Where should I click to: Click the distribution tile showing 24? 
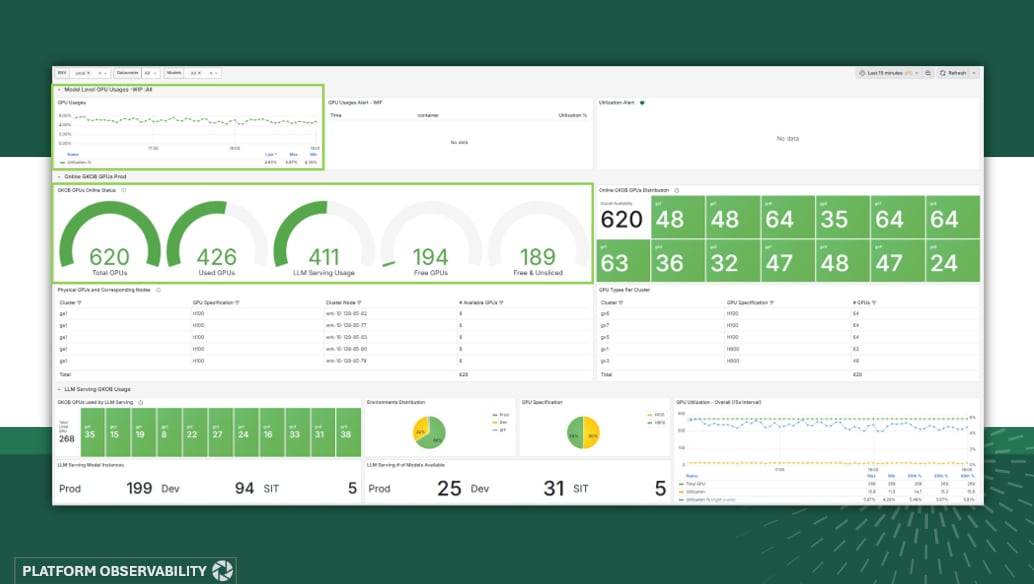(x=952, y=261)
